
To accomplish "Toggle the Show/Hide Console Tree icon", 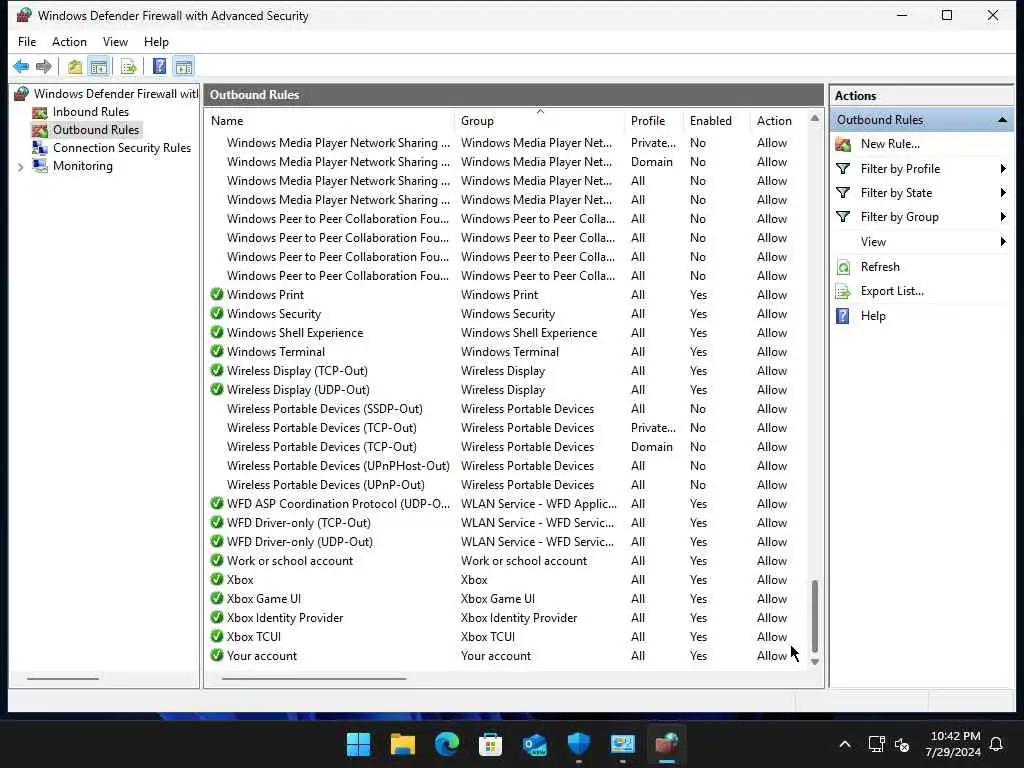I will pos(99,66).
